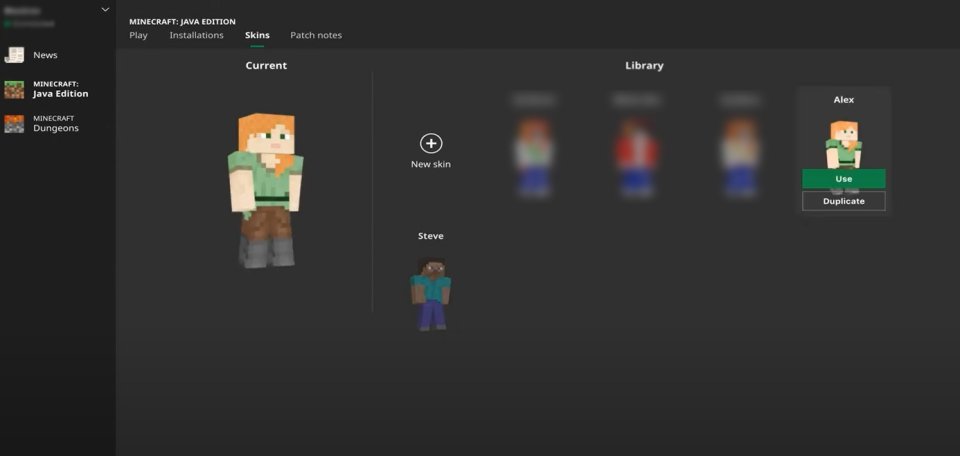Image resolution: width=960 pixels, height=456 pixels.
Task: Open the News sidebar entry text
Action: tap(45, 55)
